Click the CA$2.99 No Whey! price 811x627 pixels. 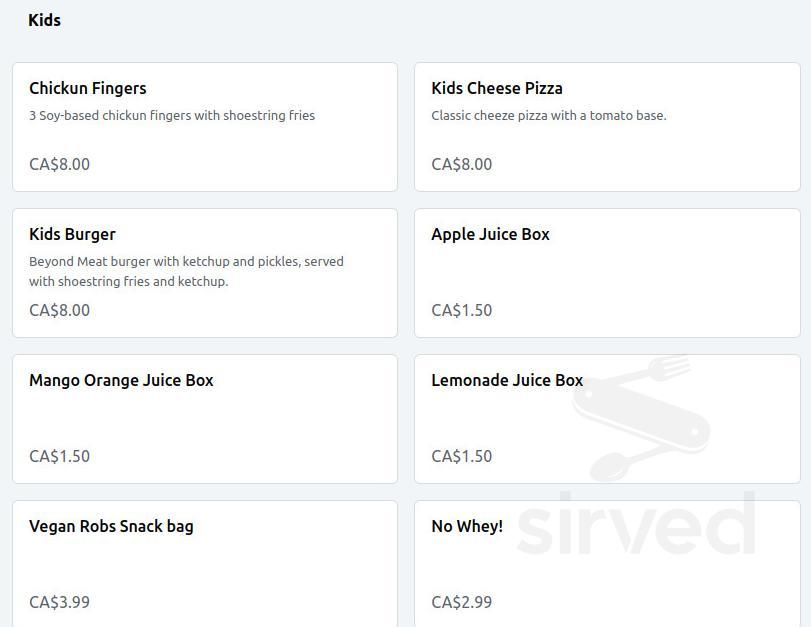461,602
